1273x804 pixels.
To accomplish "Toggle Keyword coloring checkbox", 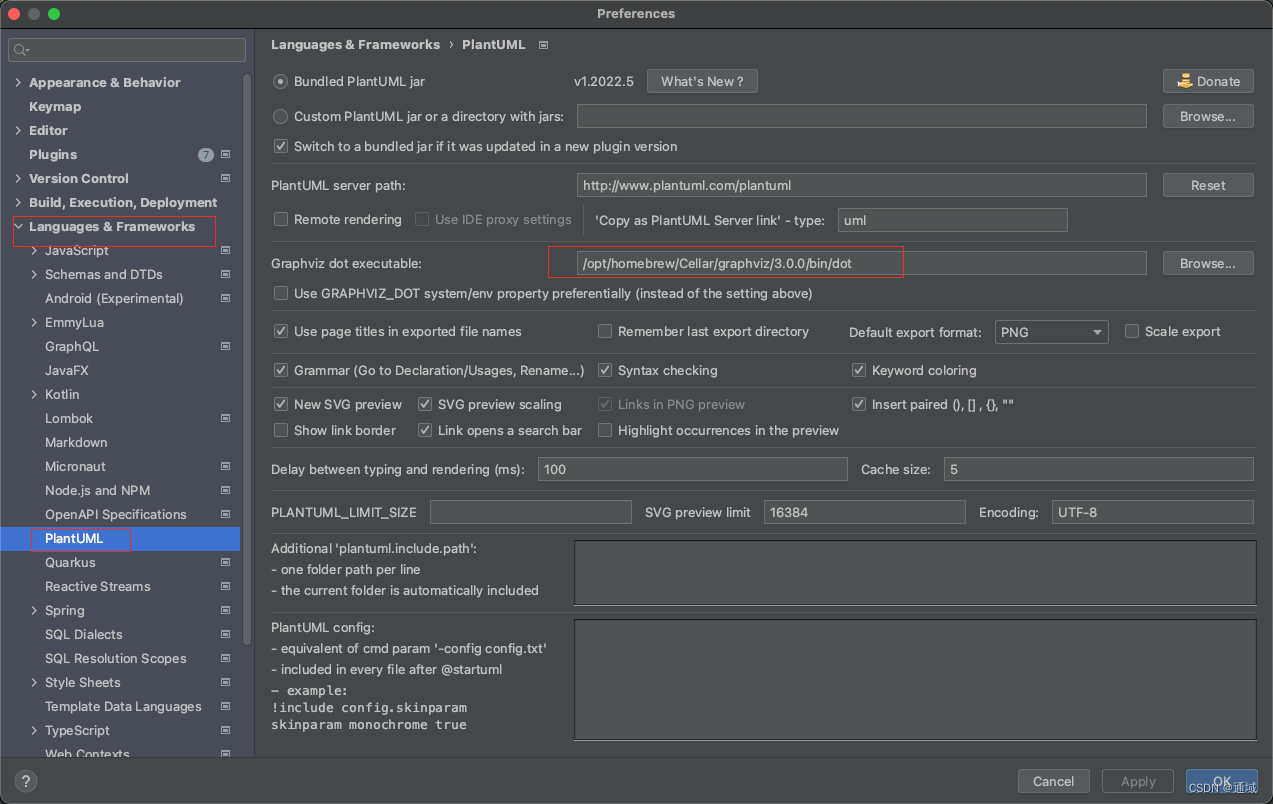I will (x=859, y=370).
